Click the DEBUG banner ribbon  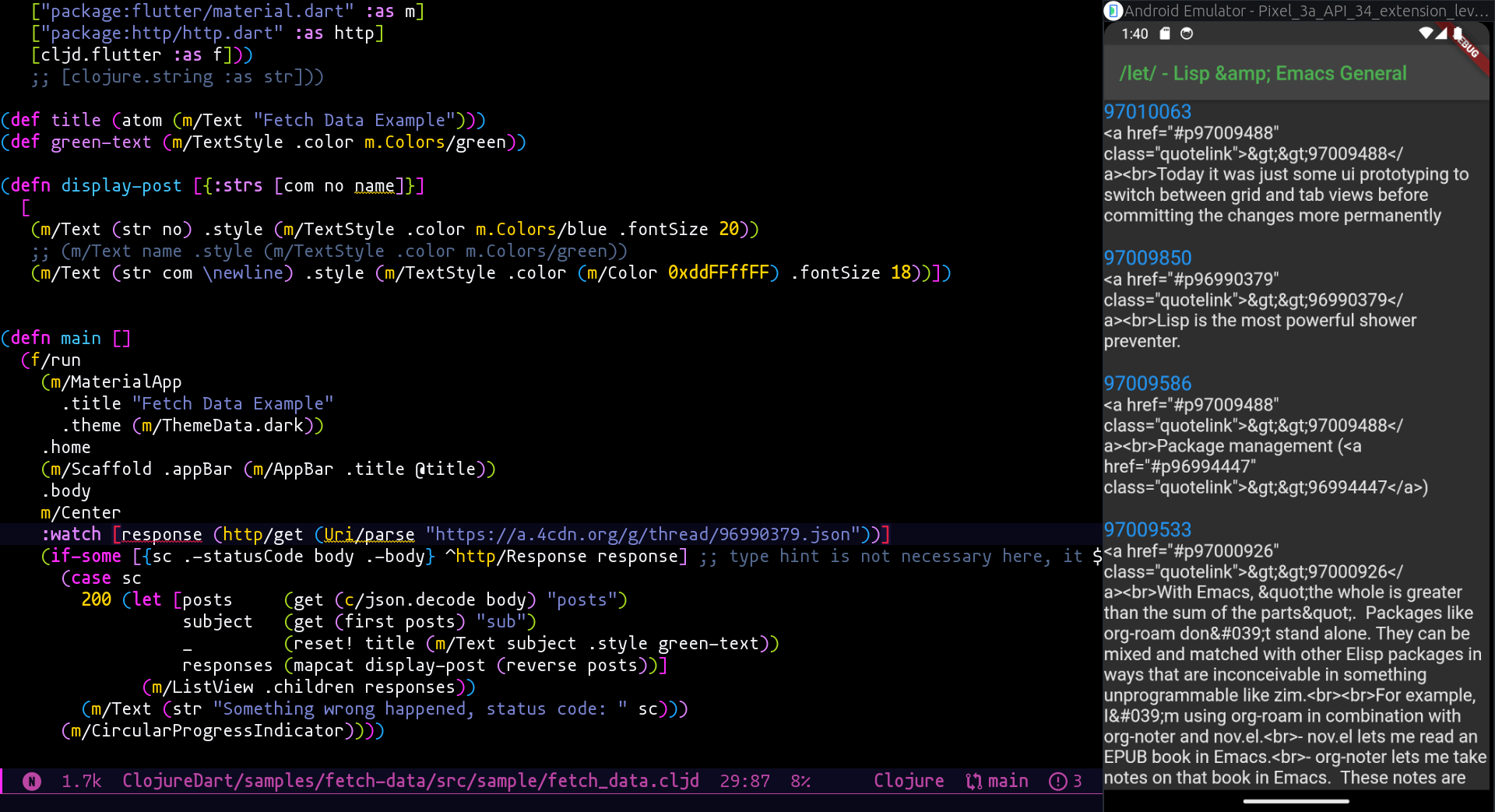[x=1469, y=48]
